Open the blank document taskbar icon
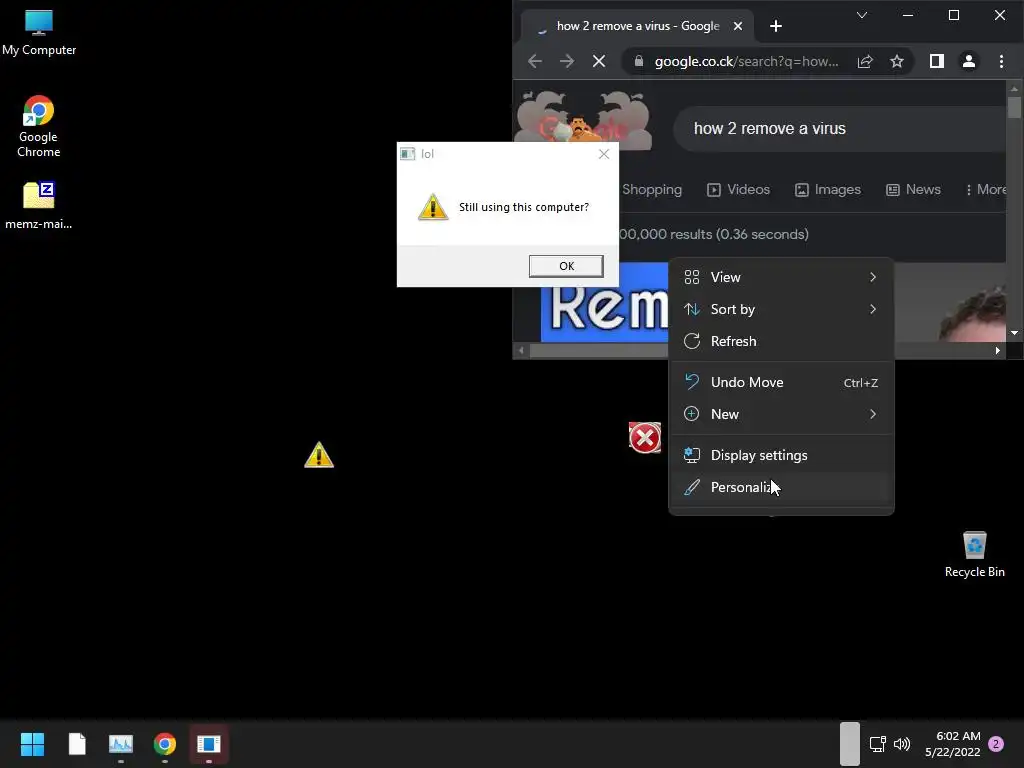The height and width of the screenshot is (768, 1024). point(77,744)
